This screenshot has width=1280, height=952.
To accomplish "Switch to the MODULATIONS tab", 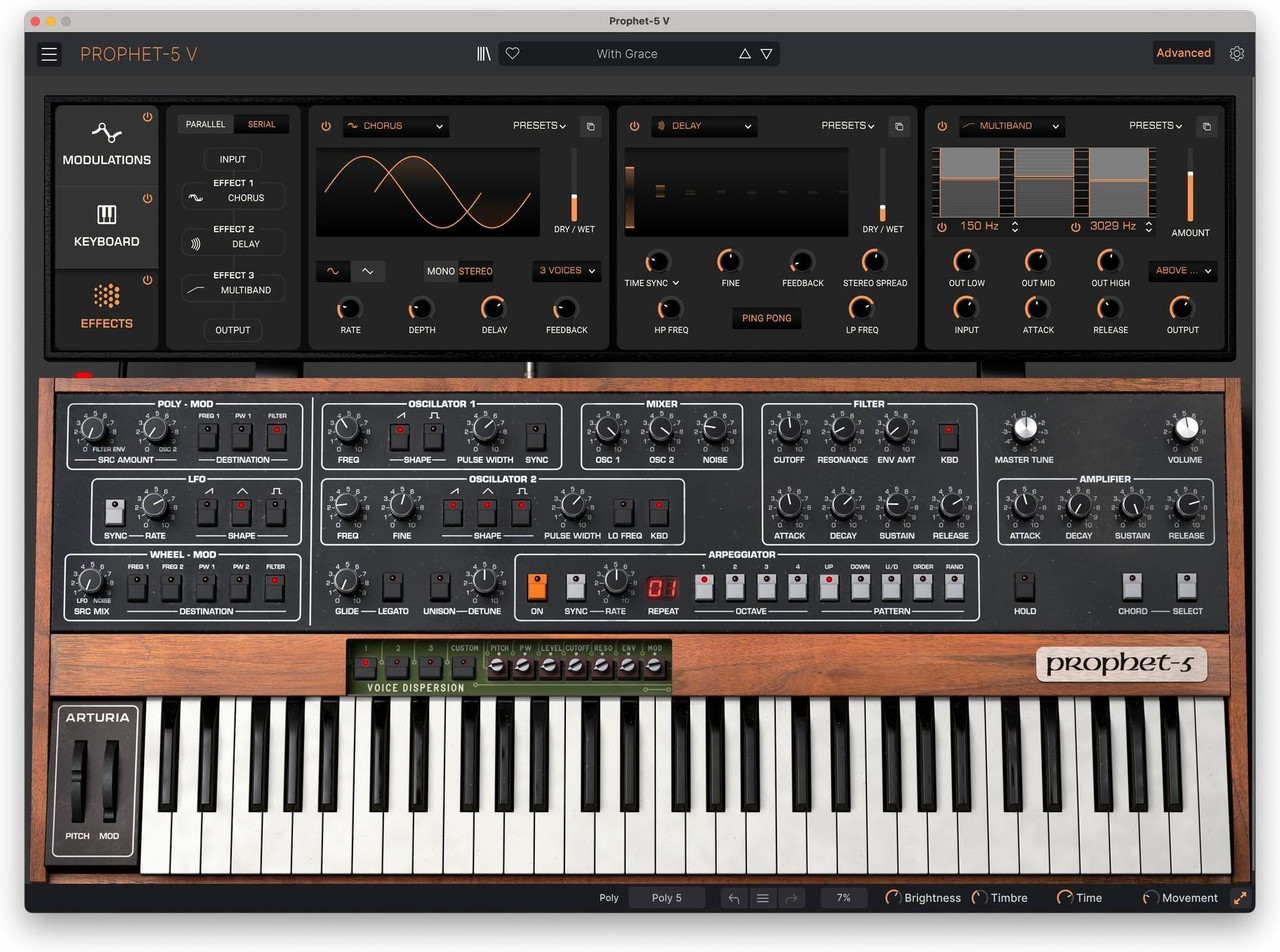I will pyautogui.click(x=107, y=146).
